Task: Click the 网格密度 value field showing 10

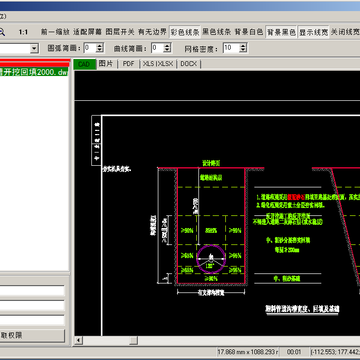Action: click(231, 48)
